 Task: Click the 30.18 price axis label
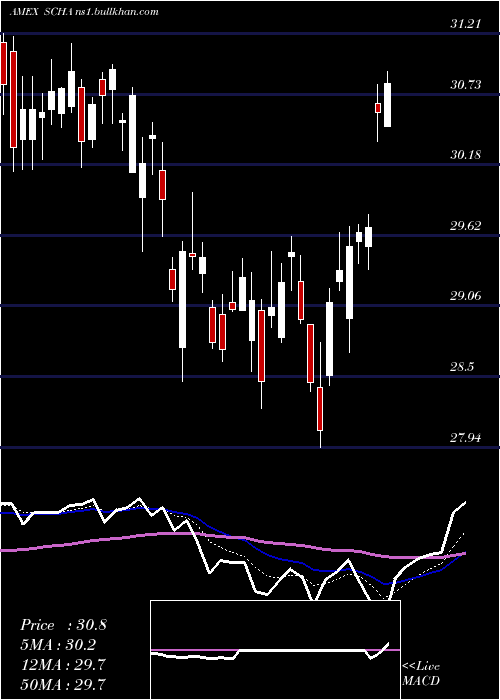click(466, 155)
